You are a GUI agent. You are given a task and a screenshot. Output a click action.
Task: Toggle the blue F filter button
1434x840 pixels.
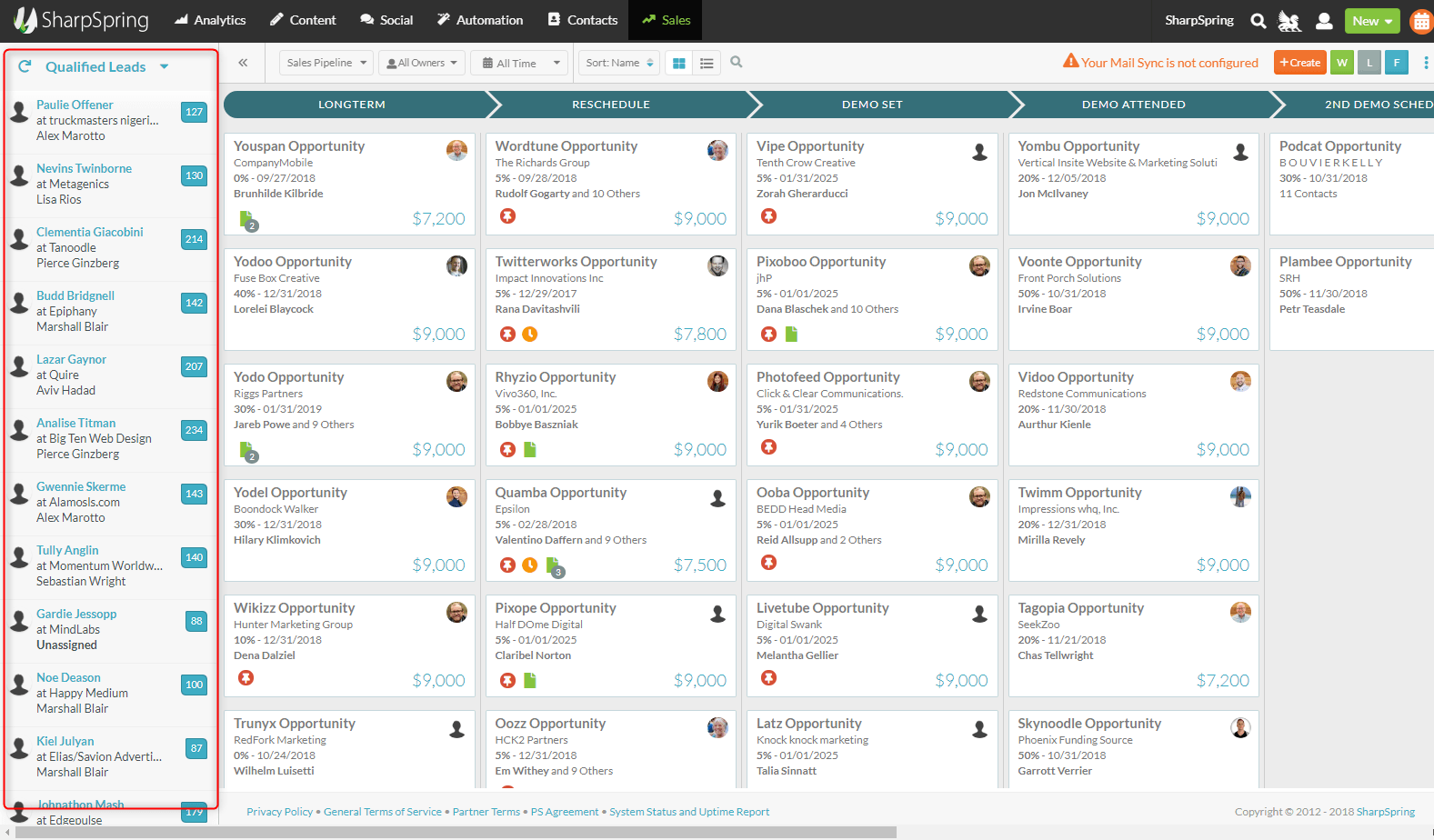(1397, 63)
